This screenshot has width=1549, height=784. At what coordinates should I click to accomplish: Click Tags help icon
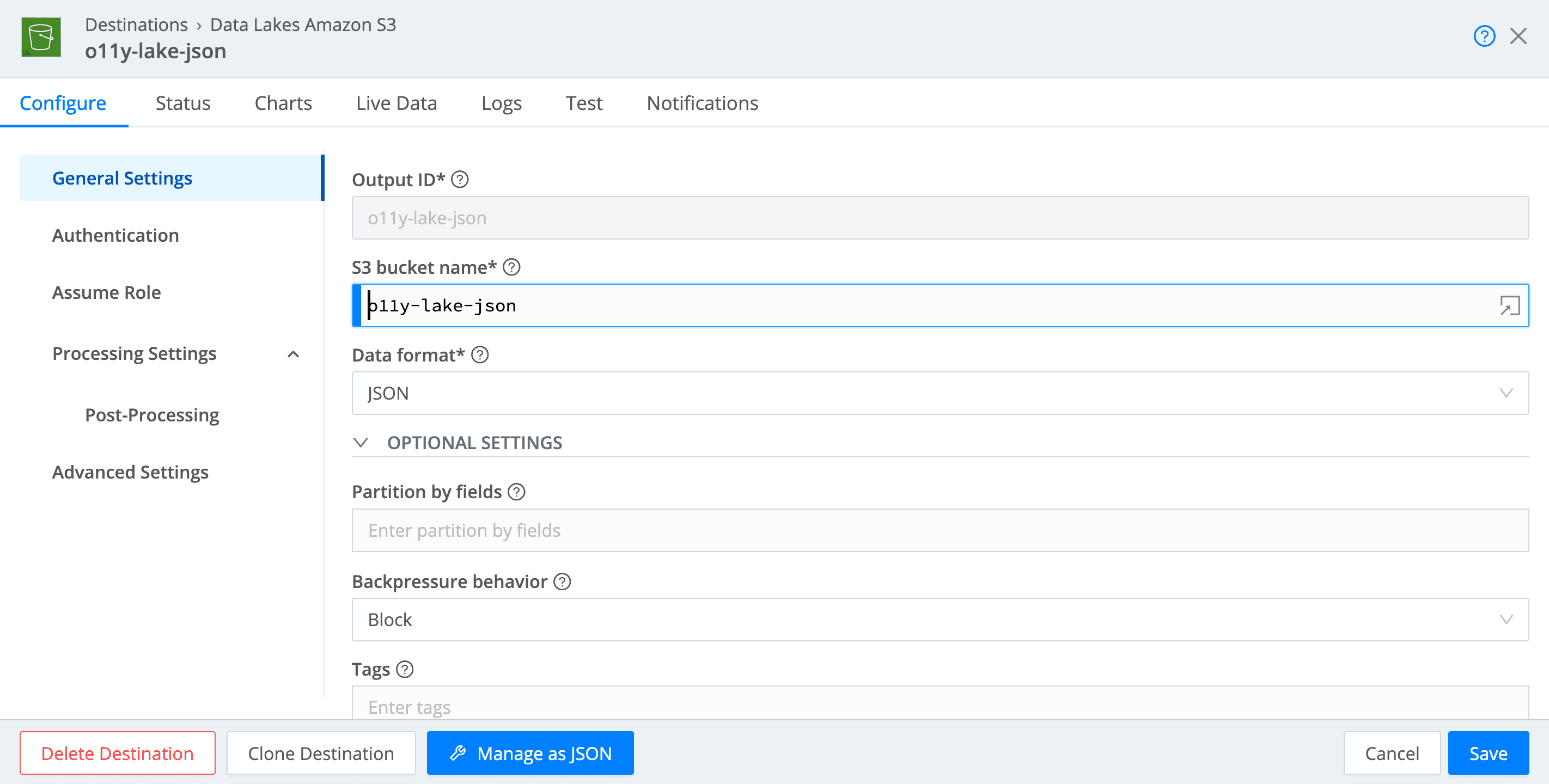[405, 669]
